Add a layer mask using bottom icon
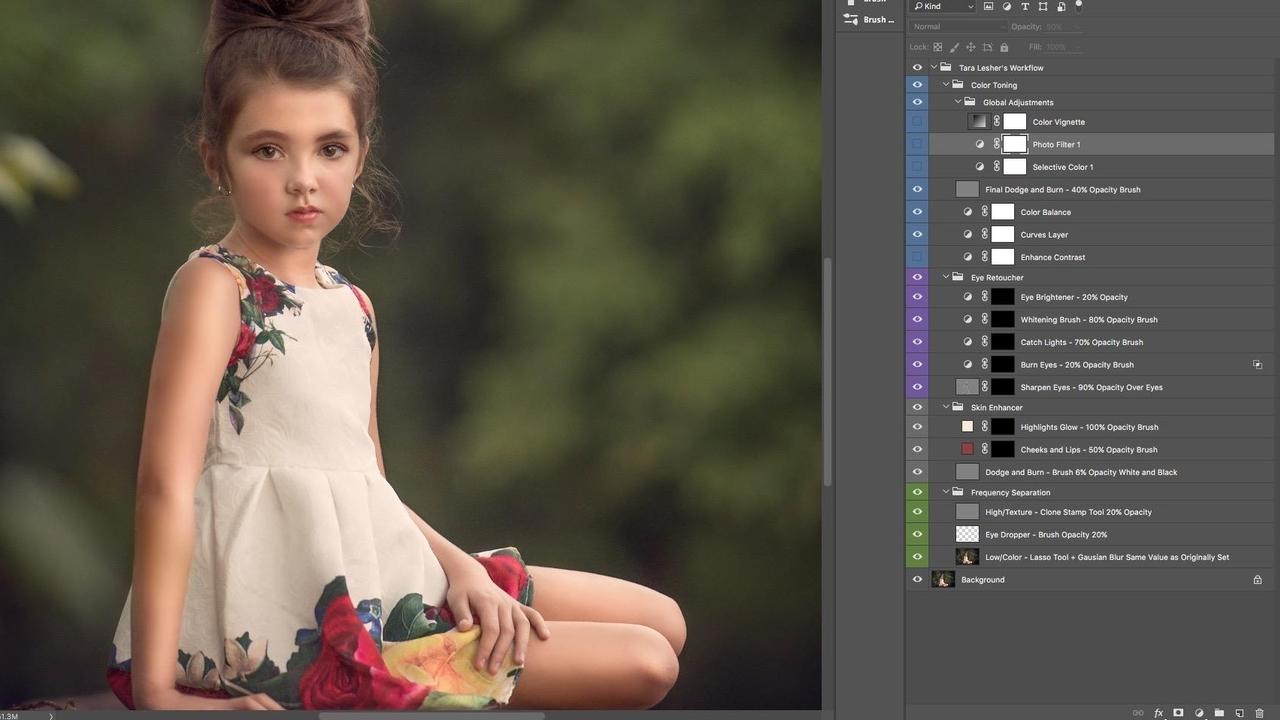The image size is (1280, 720). coord(1178,713)
